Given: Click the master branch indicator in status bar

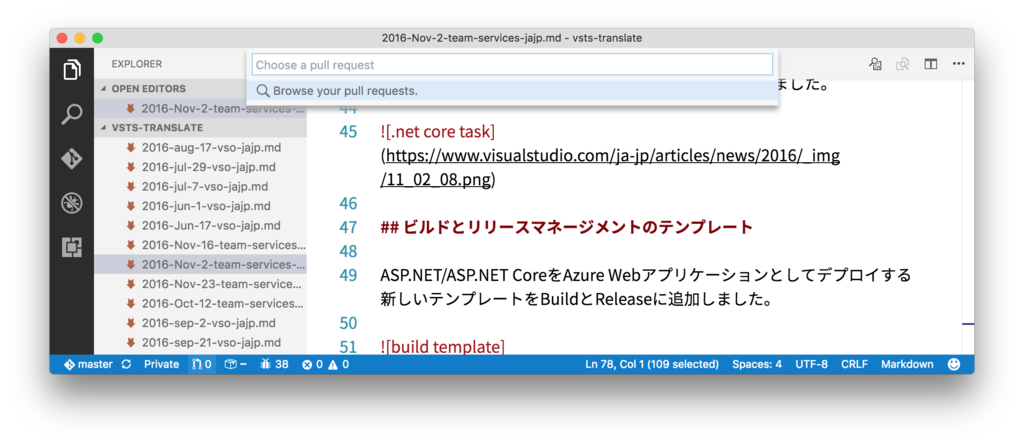Looking at the screenshot, I should [x=88, y=364].
